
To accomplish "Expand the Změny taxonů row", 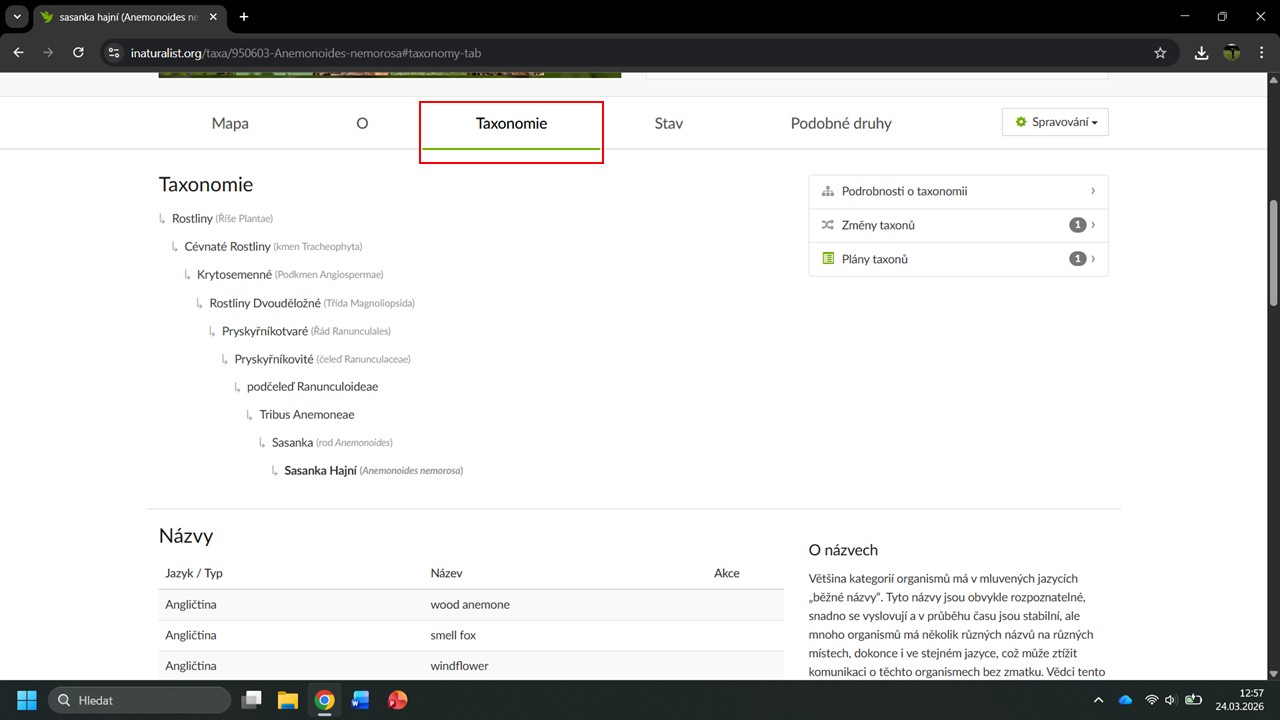I will (x=957, y=225).
